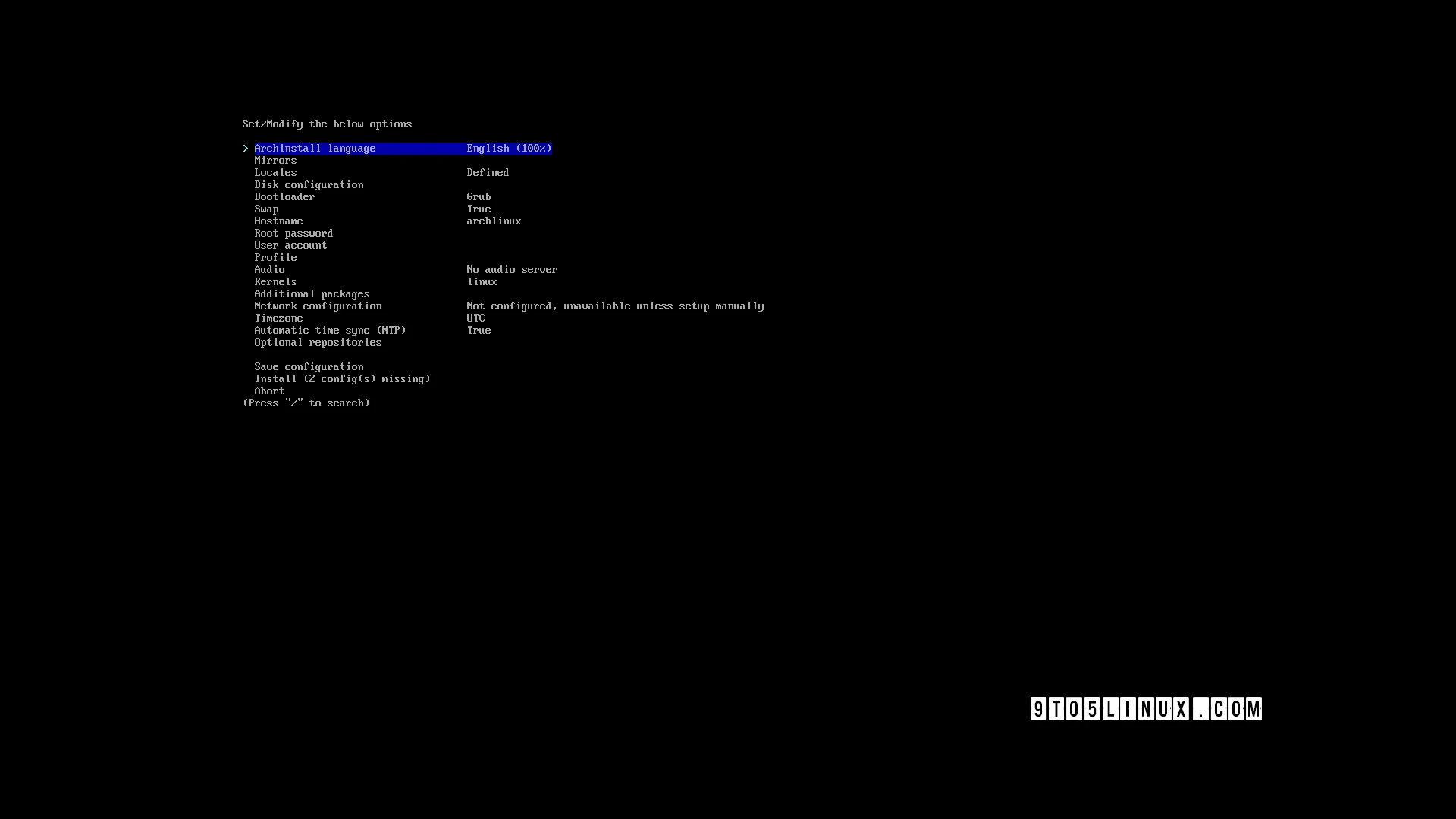
Task: Select Root password entry field
Action: [x=293, y=232]
